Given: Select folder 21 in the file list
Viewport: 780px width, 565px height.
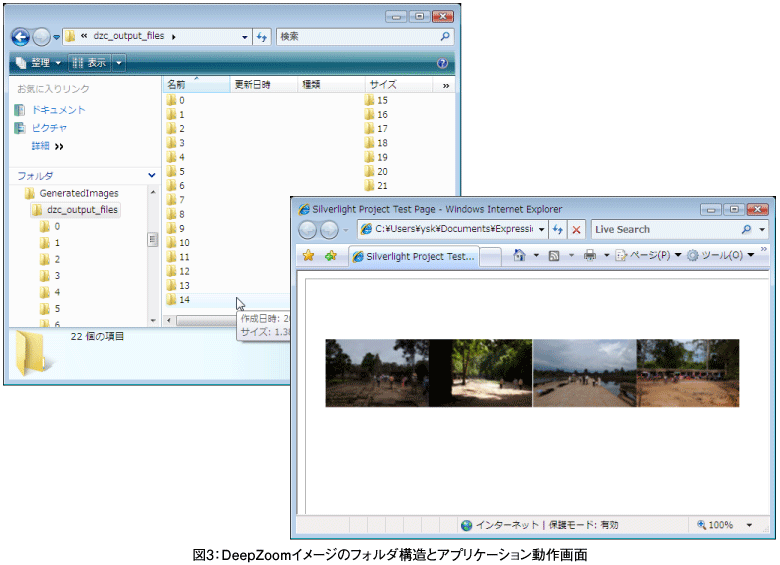Looking at the screenshot, I should click(x=376, y=186).
